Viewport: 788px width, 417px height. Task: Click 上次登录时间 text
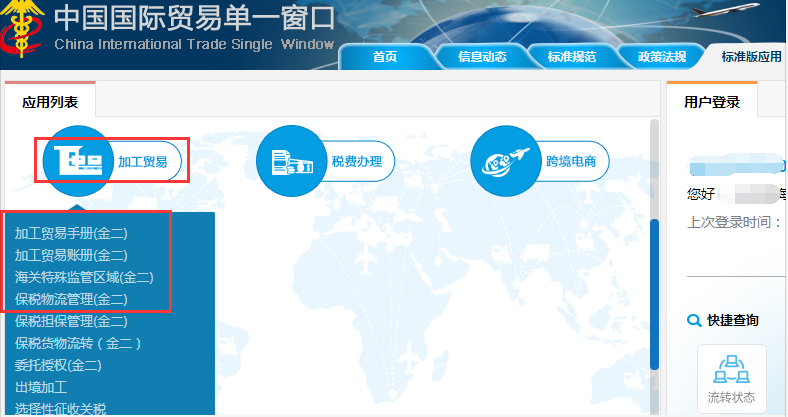[x=734, y=222]
